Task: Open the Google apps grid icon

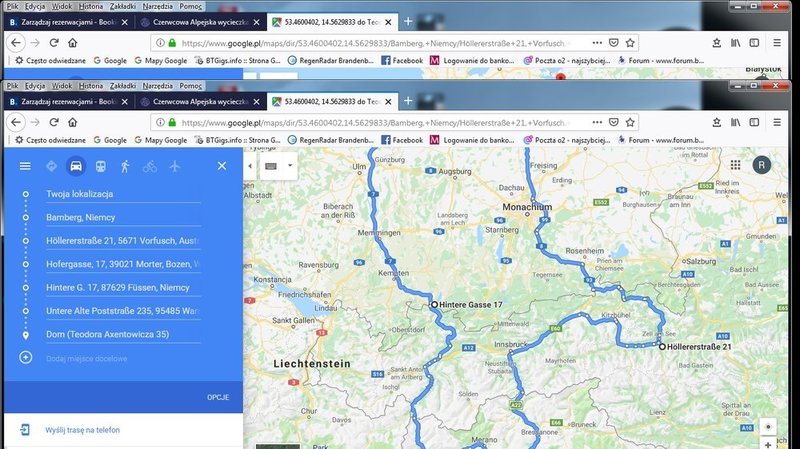Action: pyautogui.click(x=735, y=165)
